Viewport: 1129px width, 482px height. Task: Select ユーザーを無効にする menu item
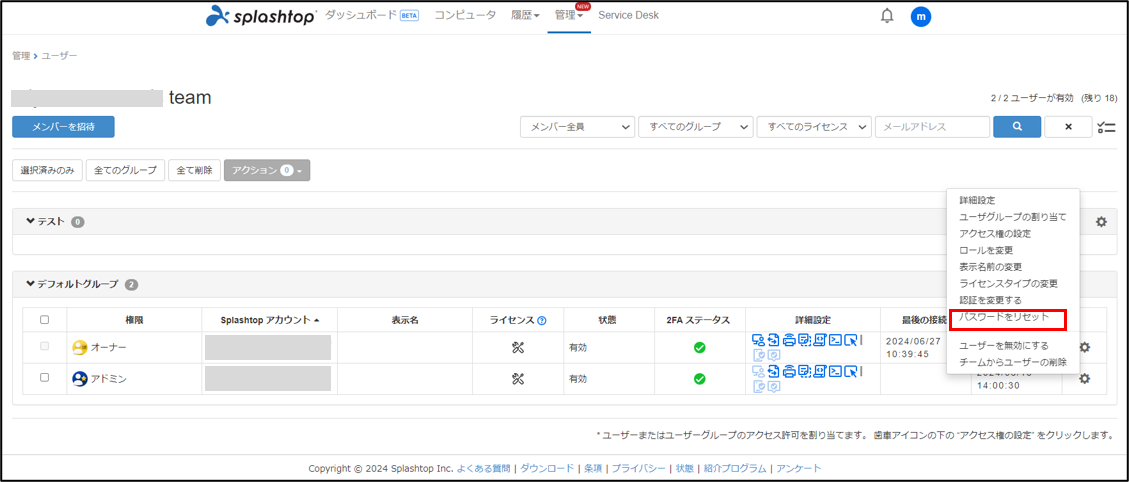tap(1004, 346)
